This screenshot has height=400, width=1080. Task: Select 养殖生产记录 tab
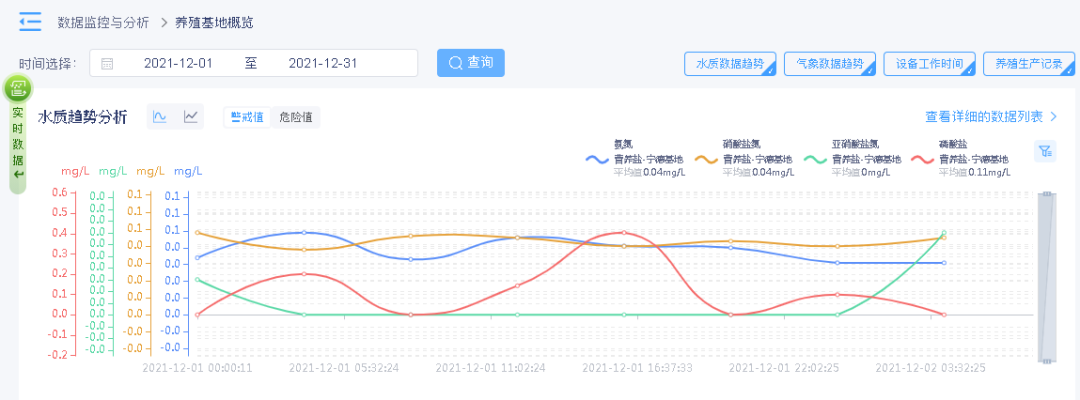[x=1029, y=63]
